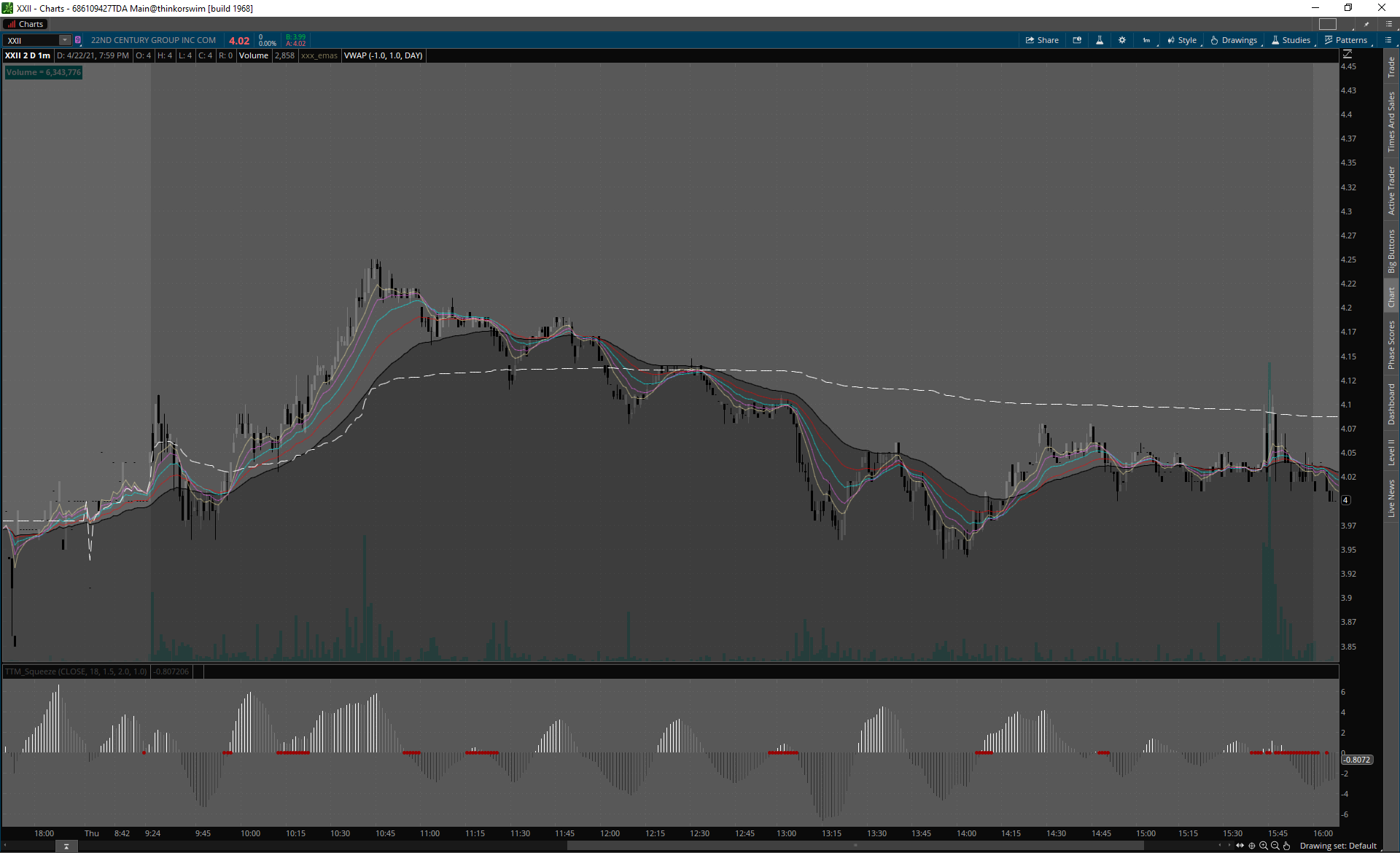
Task: Expand the Style menu
Action: [1182, 40]
